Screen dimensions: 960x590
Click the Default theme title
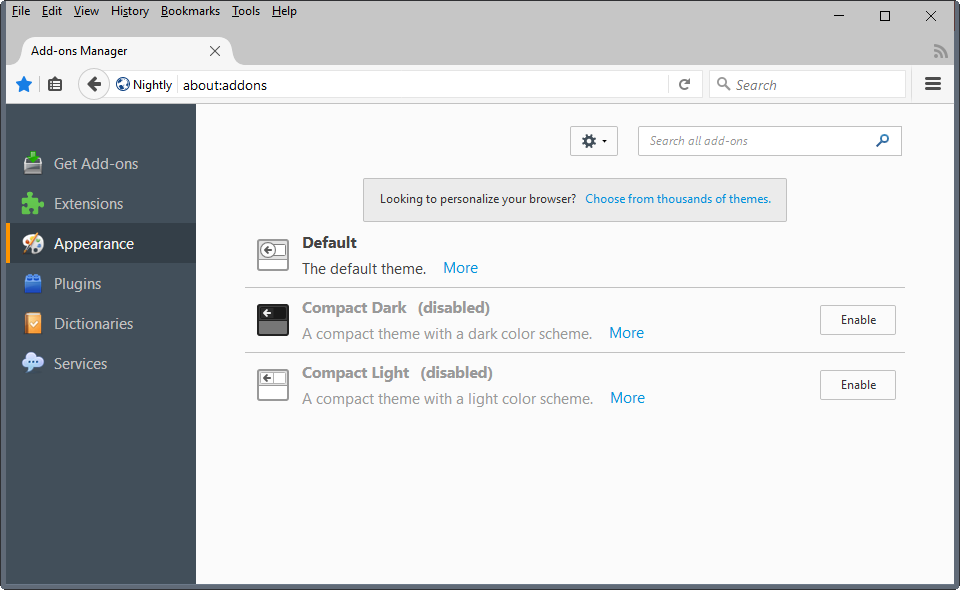(x=329, y=242)
